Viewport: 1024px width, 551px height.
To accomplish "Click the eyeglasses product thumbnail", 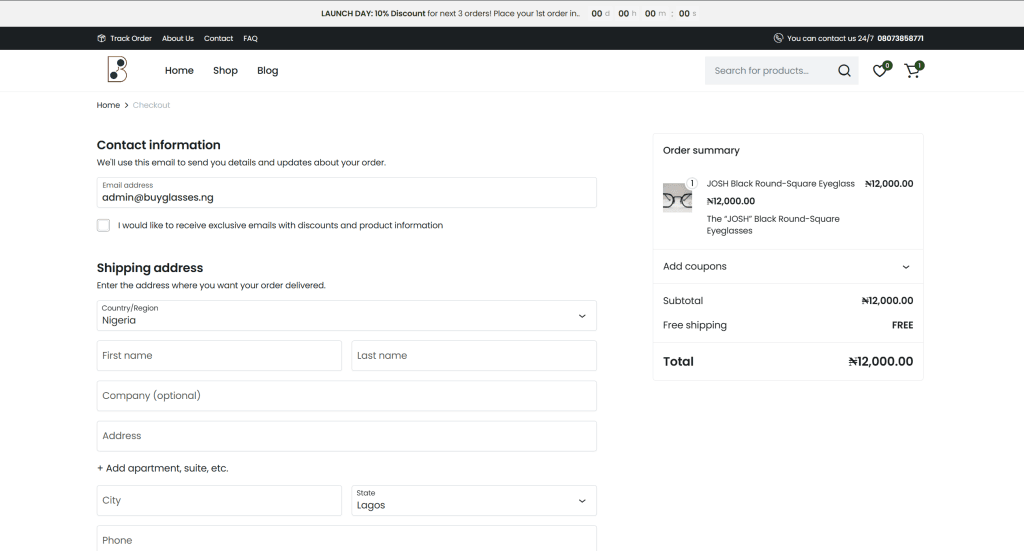I will [x=677, y=197].
